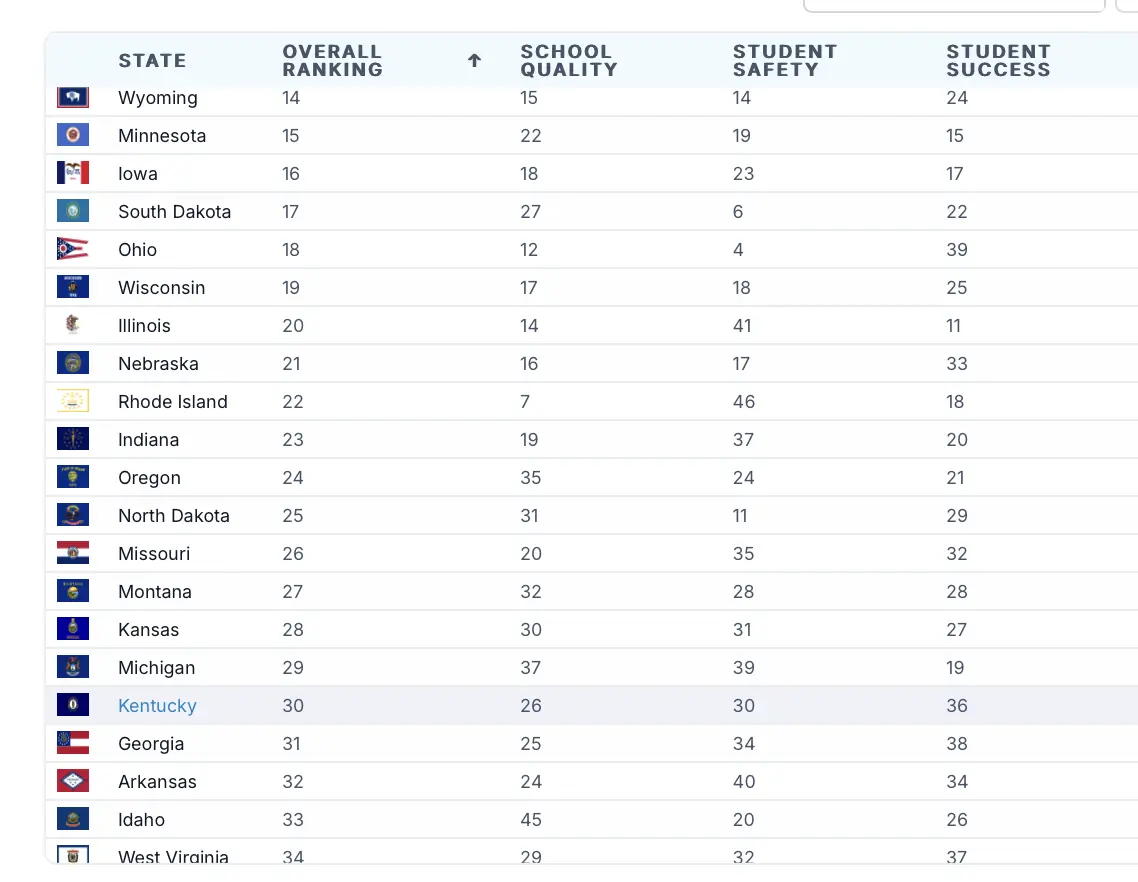This screenshot has height=882, width=1138.
Task: Sort table by Student Safety column
Action: point(784,61)
